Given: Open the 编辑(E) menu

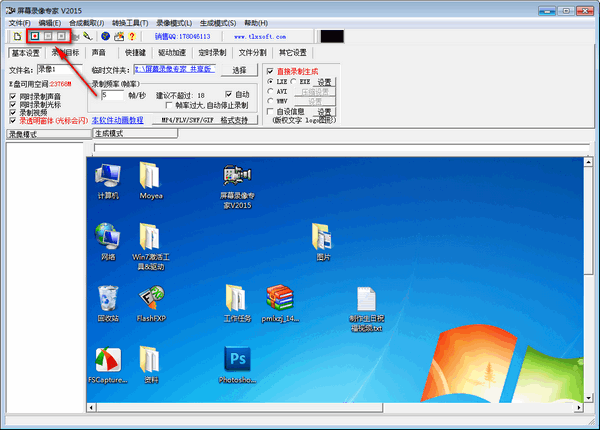Looking at the screenshot, I should pos(49,23).
